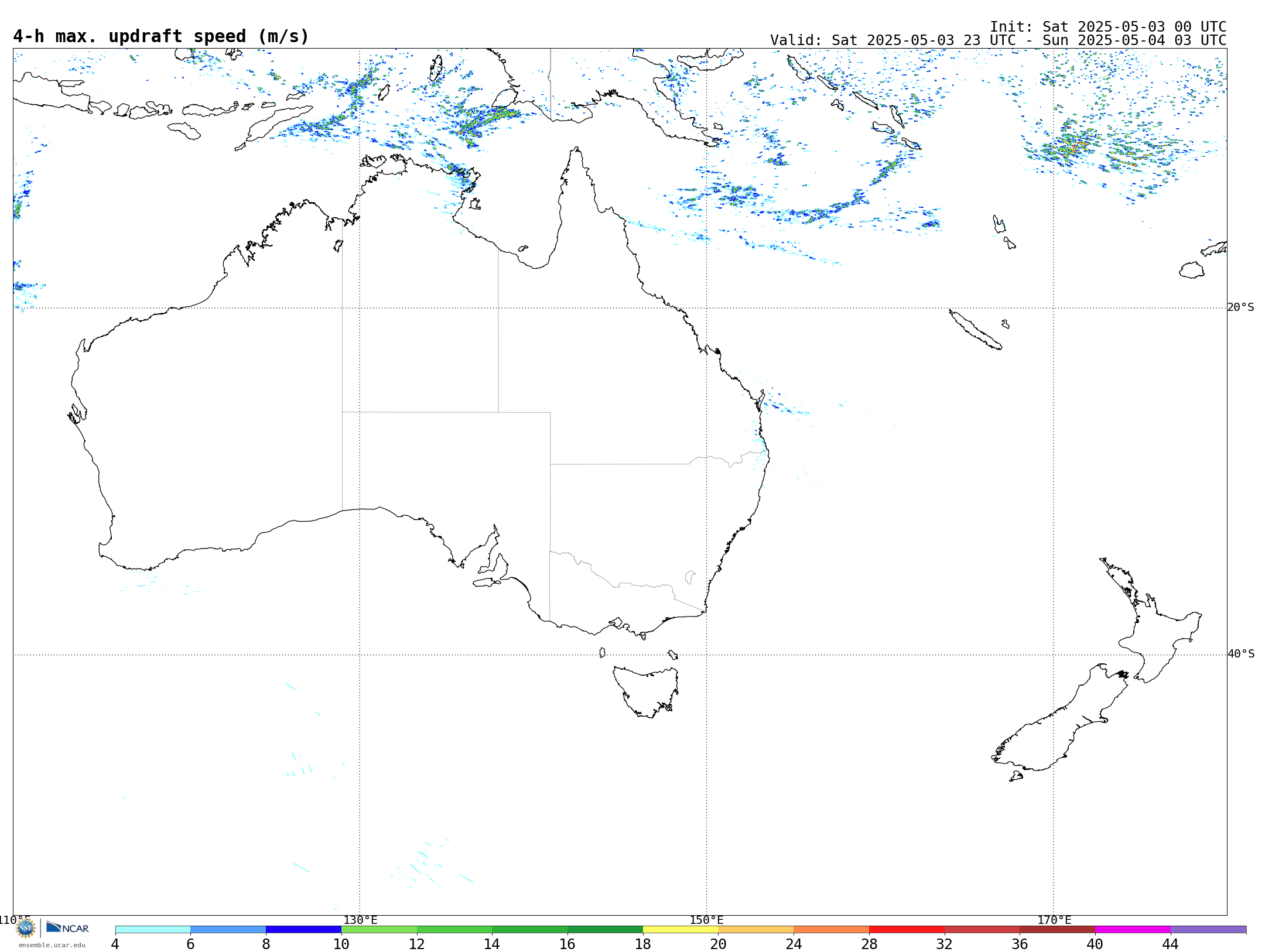Viewport: 1265px width, 952px height.
Task: Select the brown swatch between 36 and 40
Action: (1058, 929)
